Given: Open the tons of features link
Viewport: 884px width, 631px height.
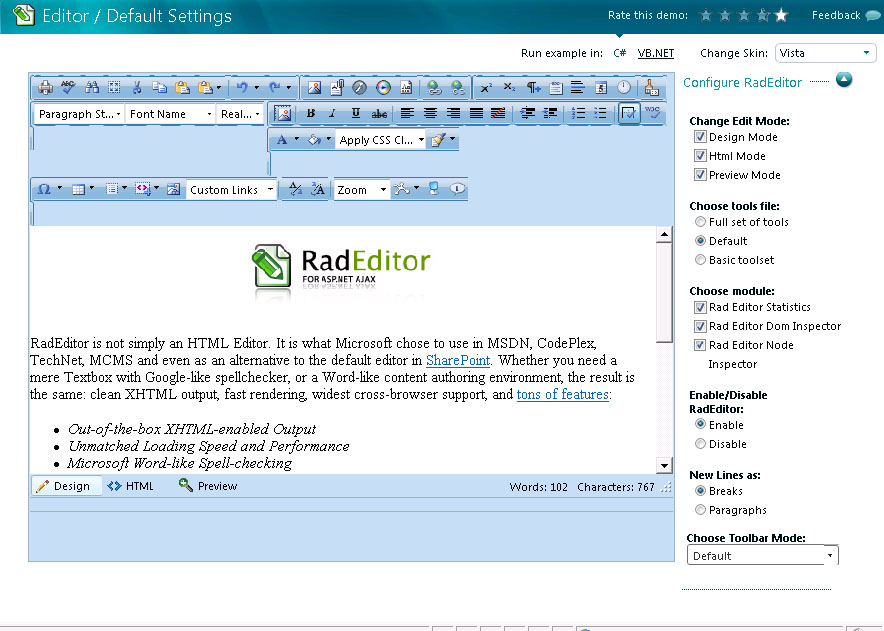Looking at the screenshot, I should pos(563,394).
